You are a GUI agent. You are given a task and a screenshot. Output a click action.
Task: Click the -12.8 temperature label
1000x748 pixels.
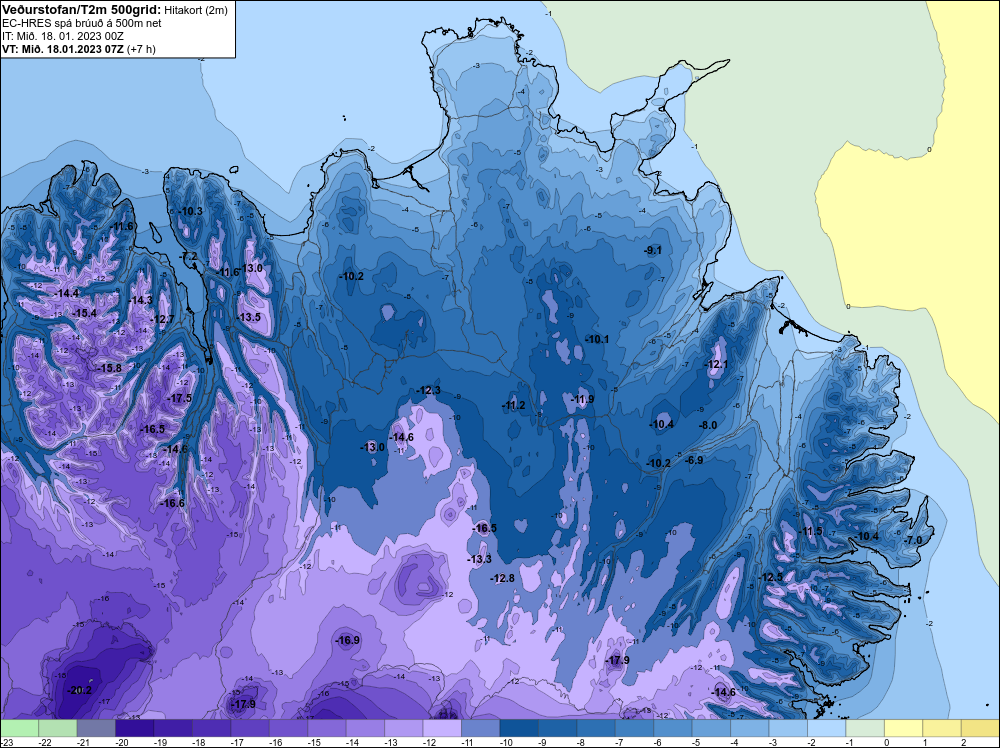[503, 578]
